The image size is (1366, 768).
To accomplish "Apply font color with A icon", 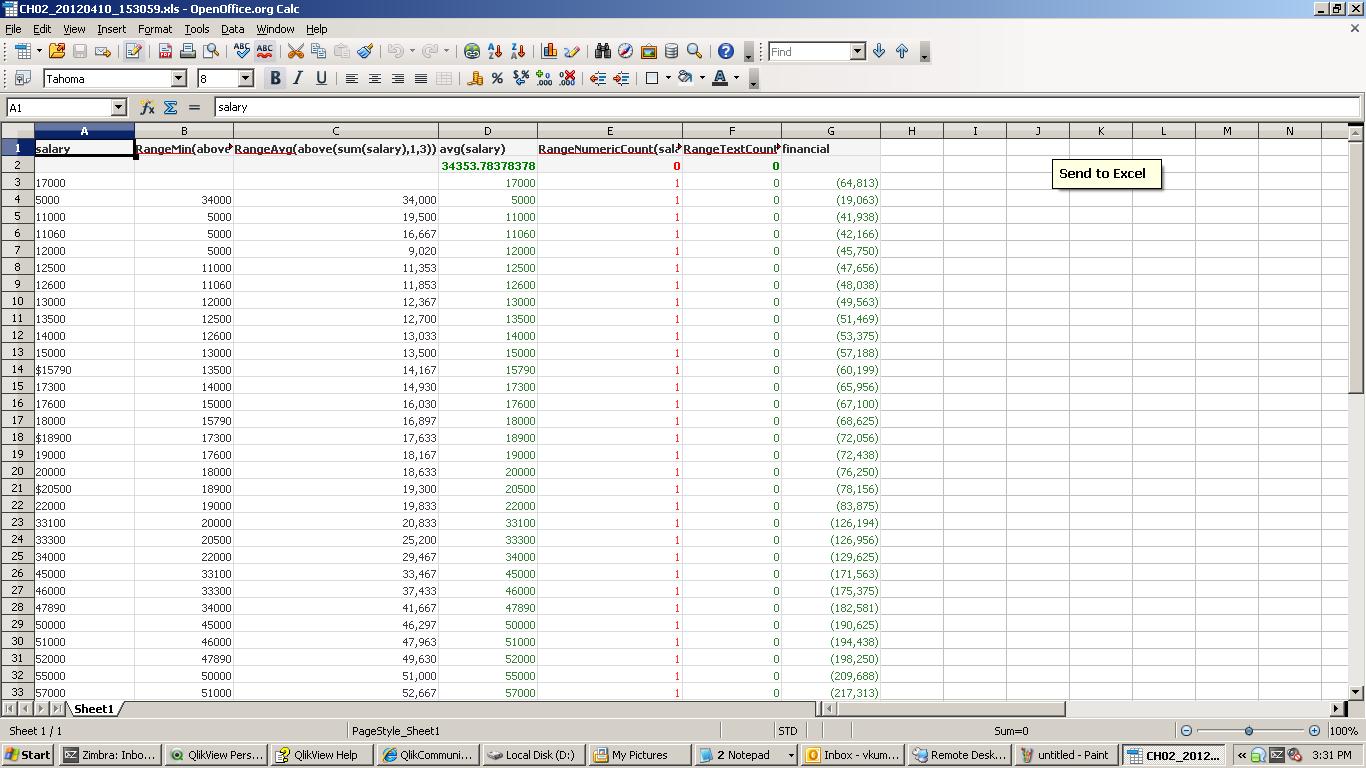I will 719,78.
